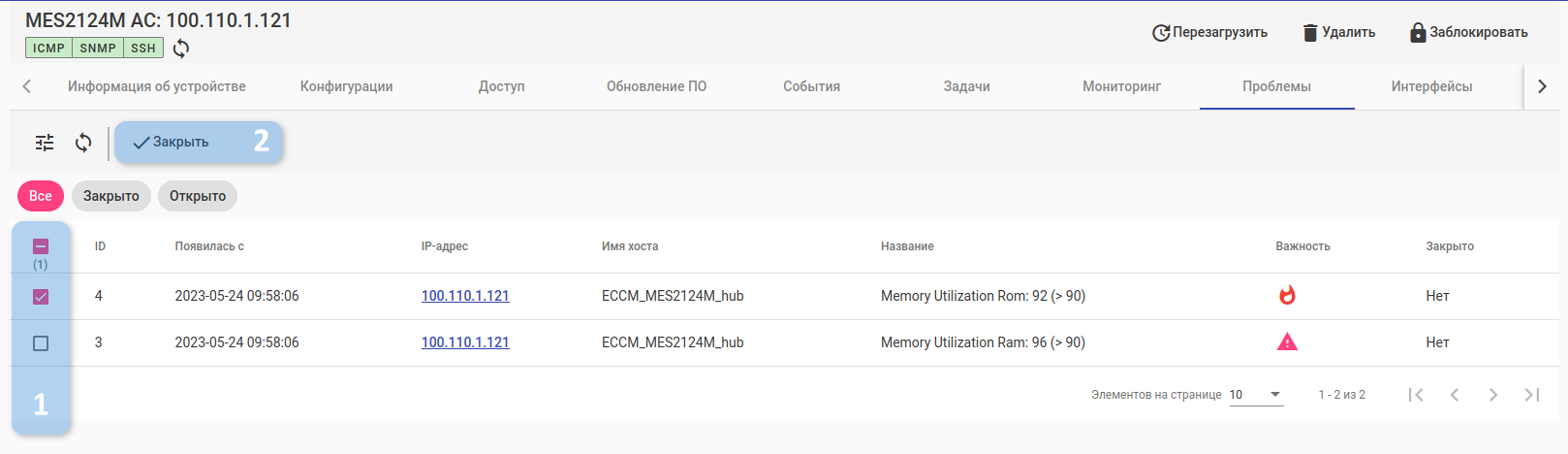Open the Интерфейсы tab
This screenshot has width=1568, height=454.
[x=1431, y=86]
